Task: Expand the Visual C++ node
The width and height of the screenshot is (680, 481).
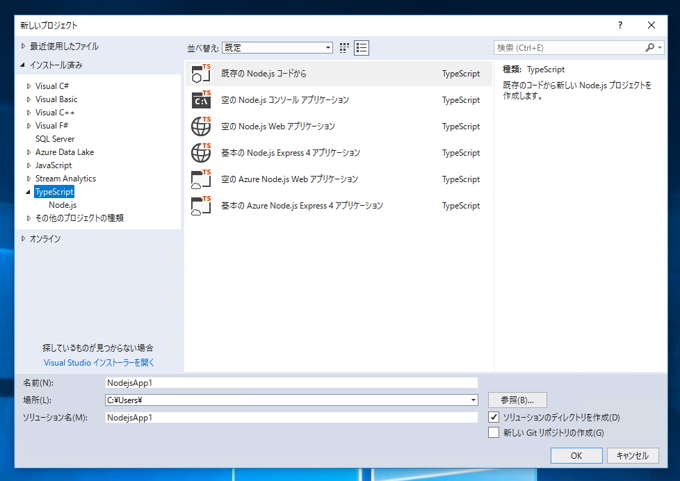Action: pos(29,113)
